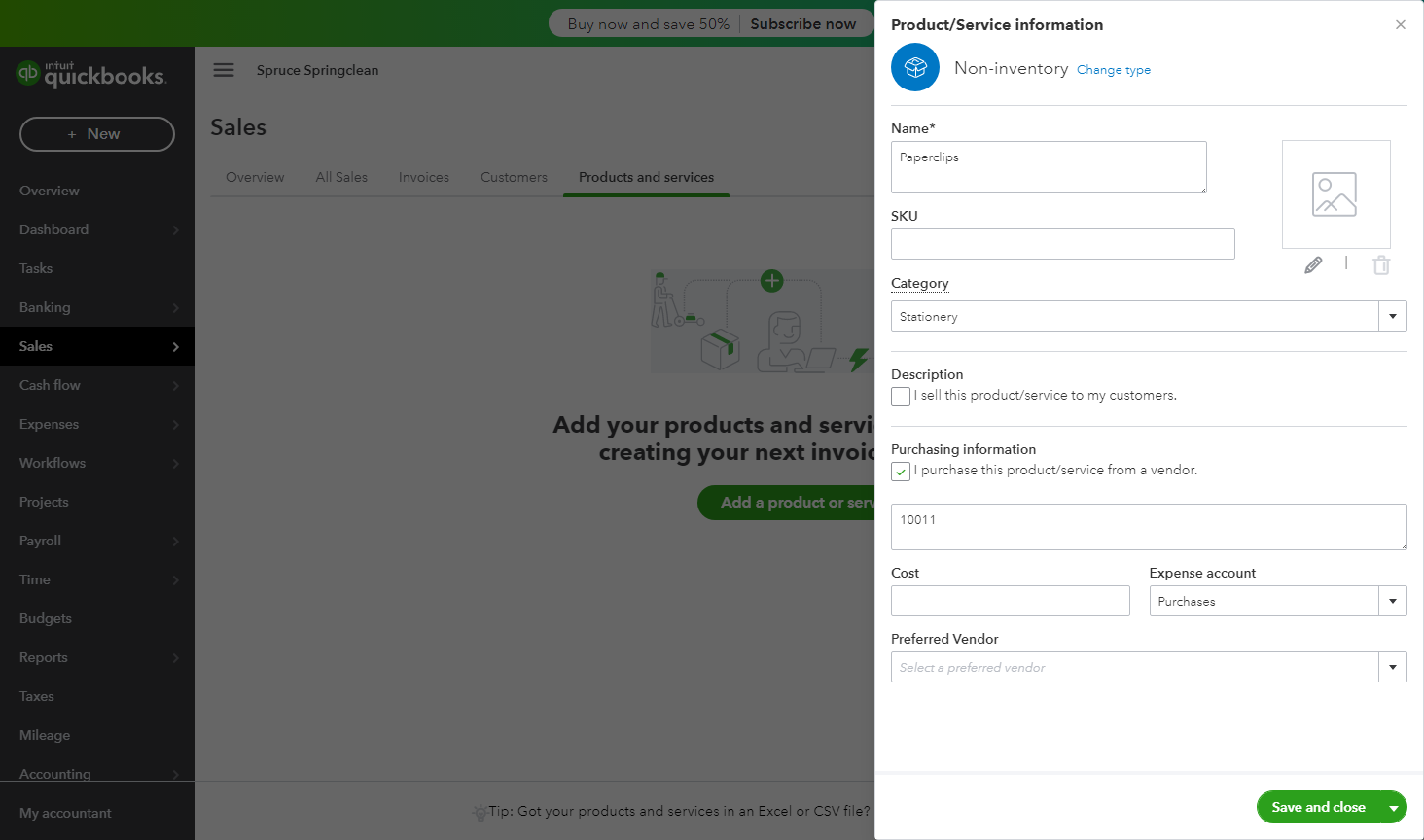
Task: Switch to the Invoices tab
Action: [424, 177]
